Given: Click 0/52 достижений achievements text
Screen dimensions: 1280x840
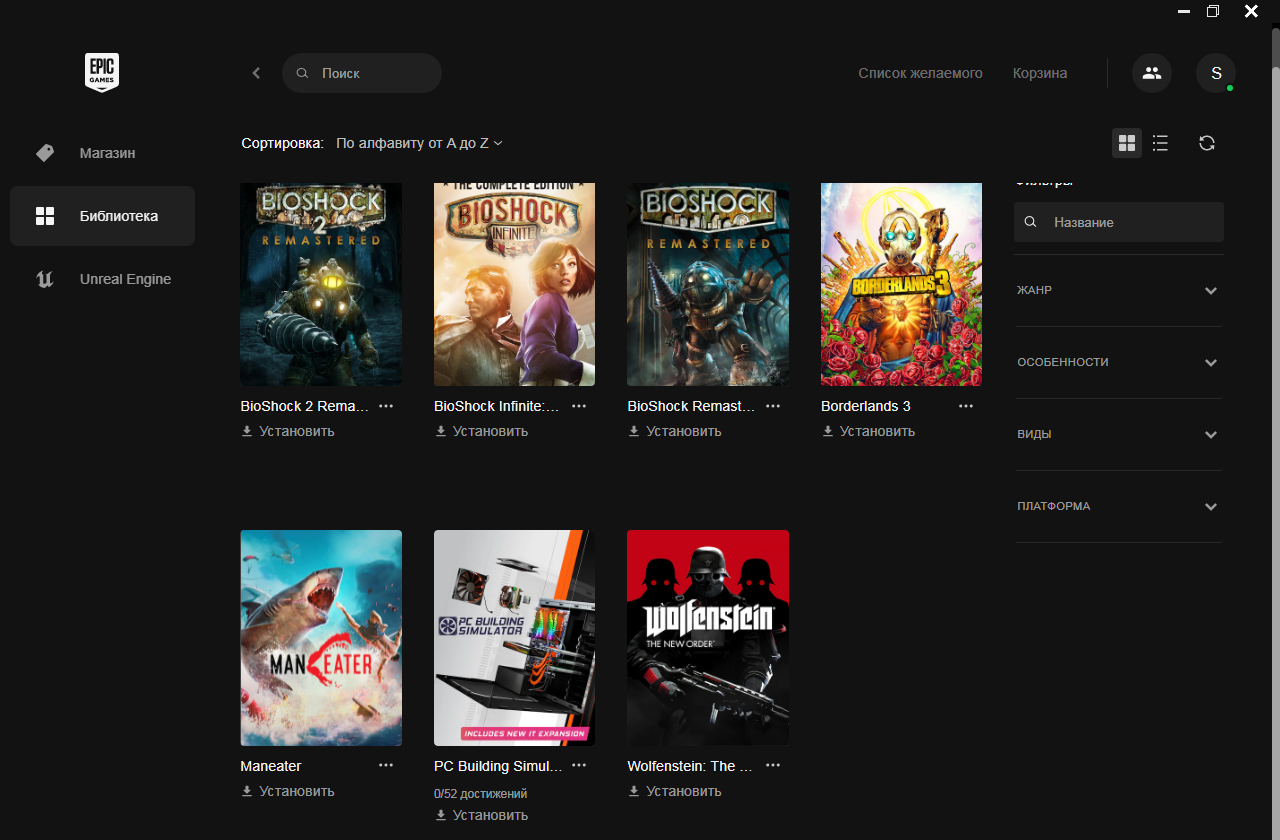Looking at the screenshot, I should [480, 793].
